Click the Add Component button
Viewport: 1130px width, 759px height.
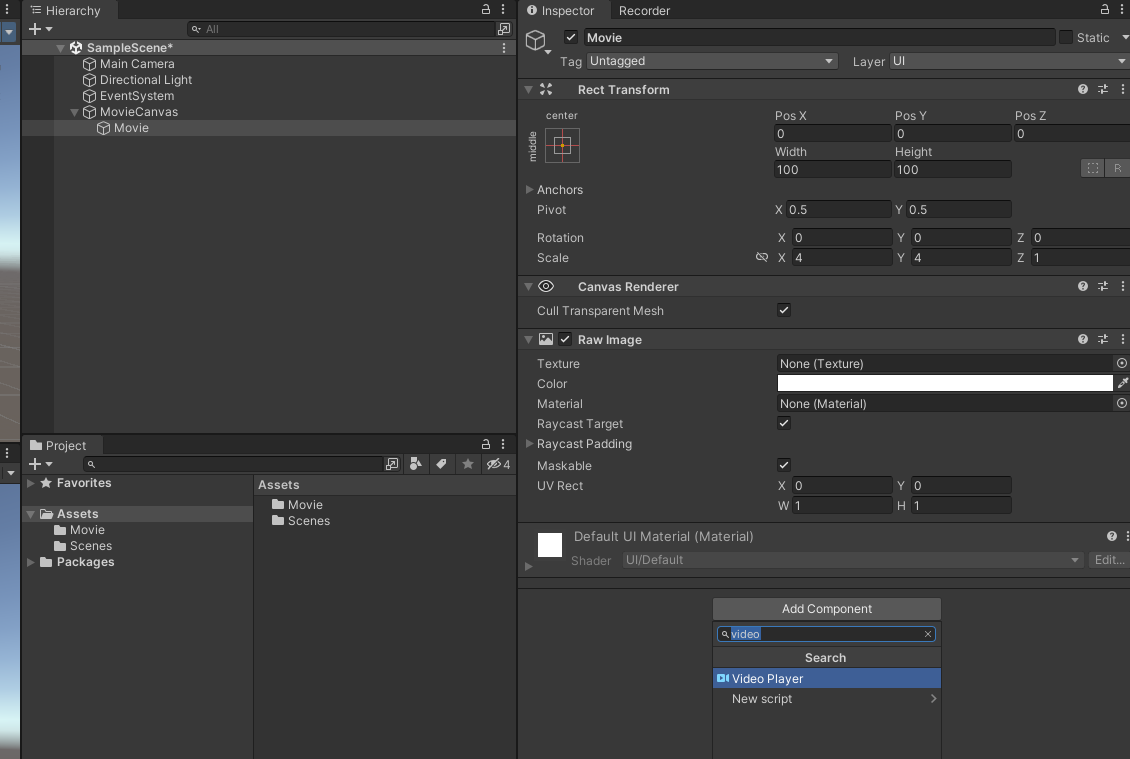pos(825,608)
